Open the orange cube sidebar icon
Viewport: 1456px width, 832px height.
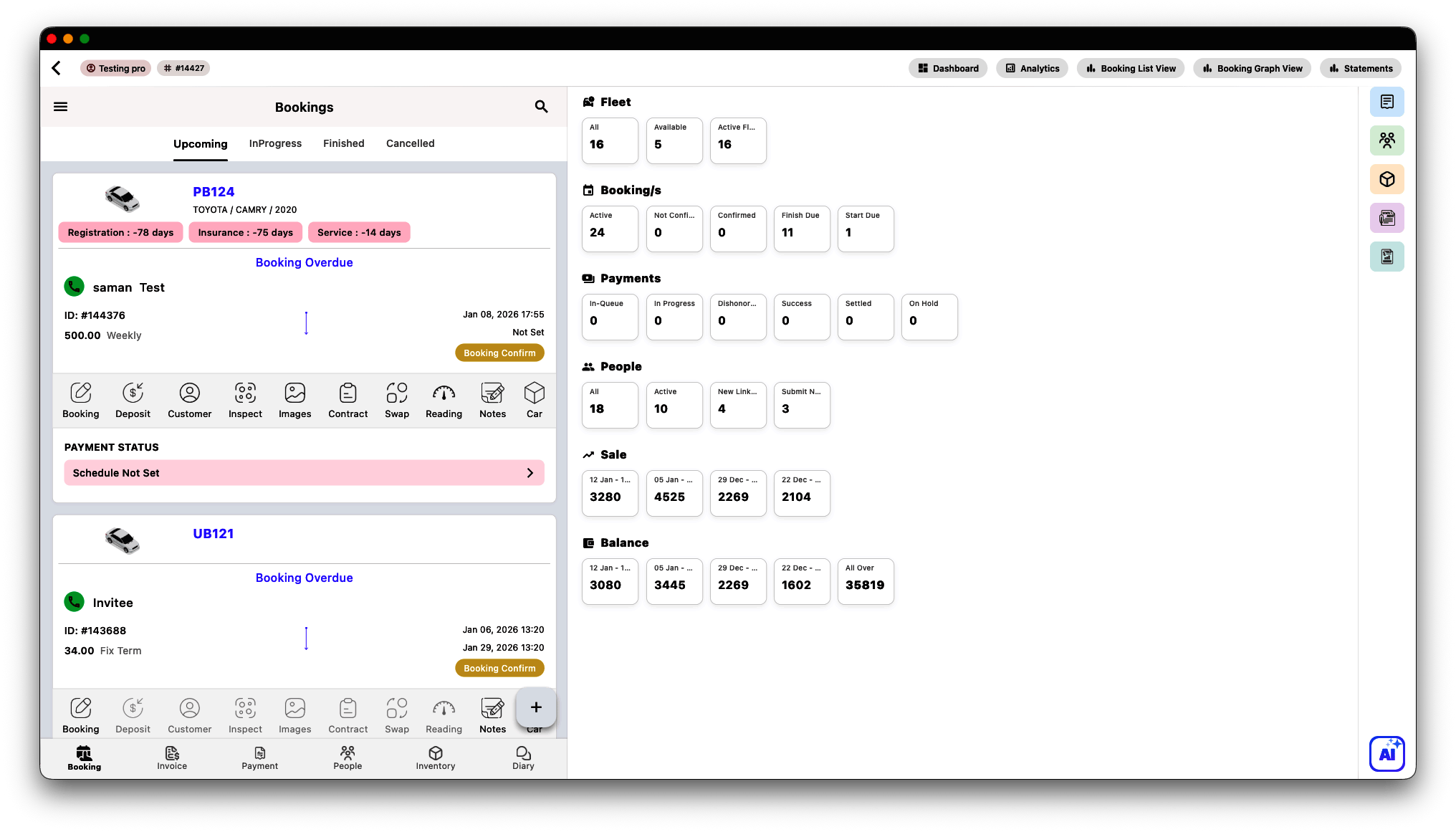click(1386, 179)
